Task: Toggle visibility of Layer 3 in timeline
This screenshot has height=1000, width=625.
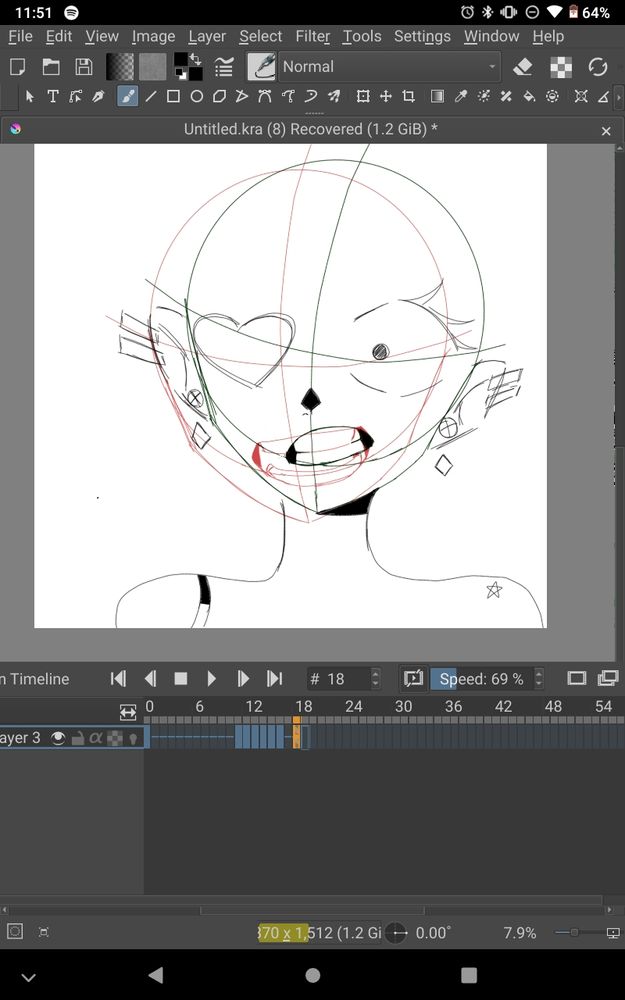Action: click(59, 738)
